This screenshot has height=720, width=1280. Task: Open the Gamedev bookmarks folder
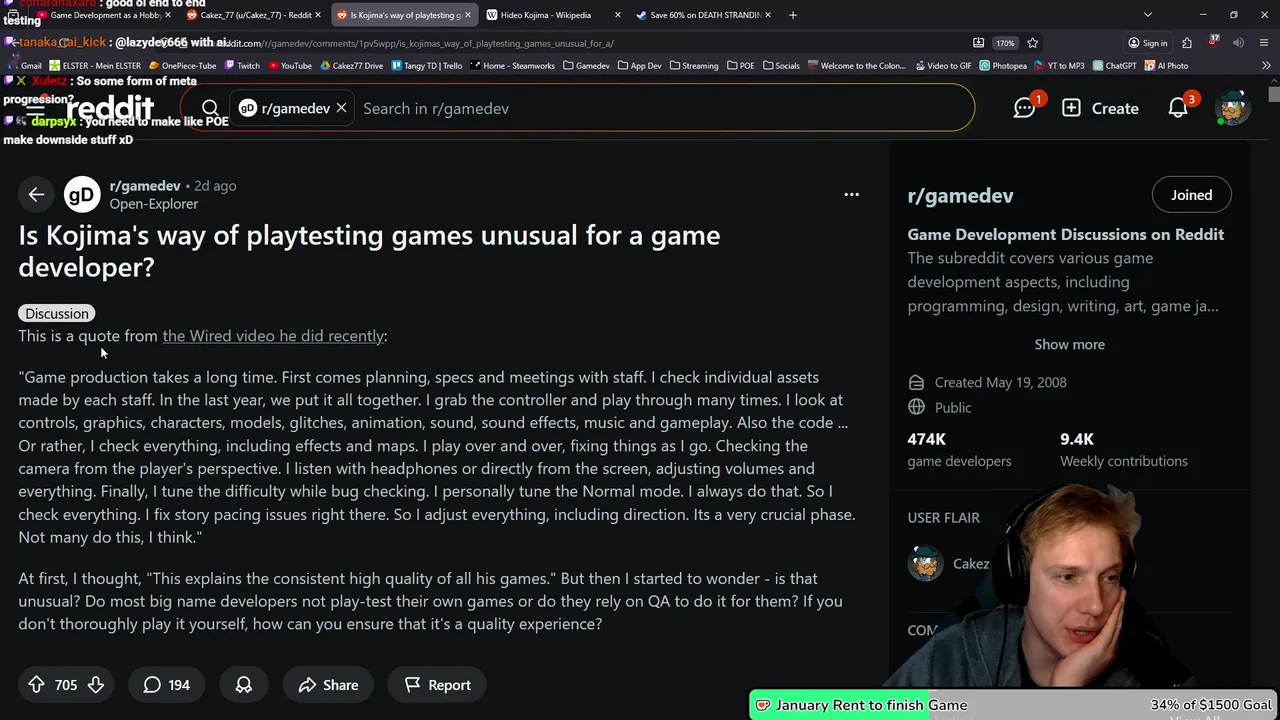tap(586, 66)
